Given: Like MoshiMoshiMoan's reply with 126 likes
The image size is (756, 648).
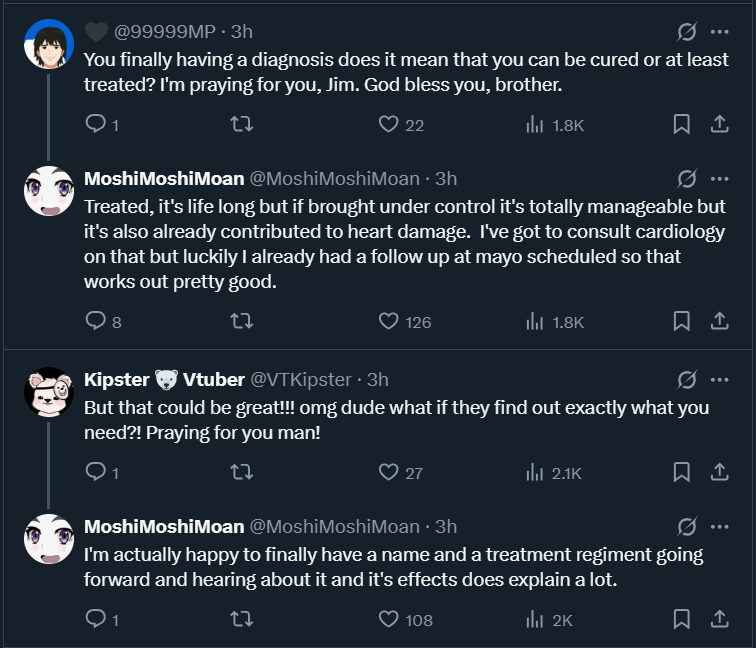Looking at the screenshot, I should point(389,321).
